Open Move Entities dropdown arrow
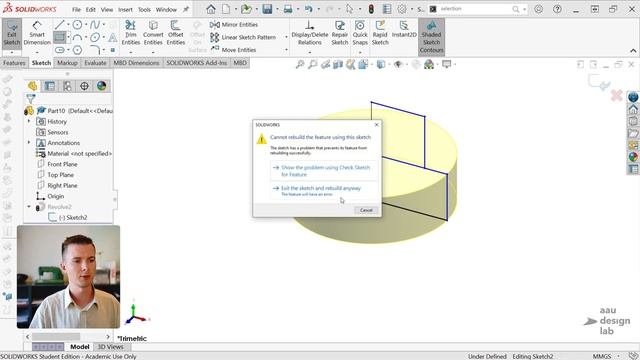Screen dimensions: 640x360 (x=286, y=50)
